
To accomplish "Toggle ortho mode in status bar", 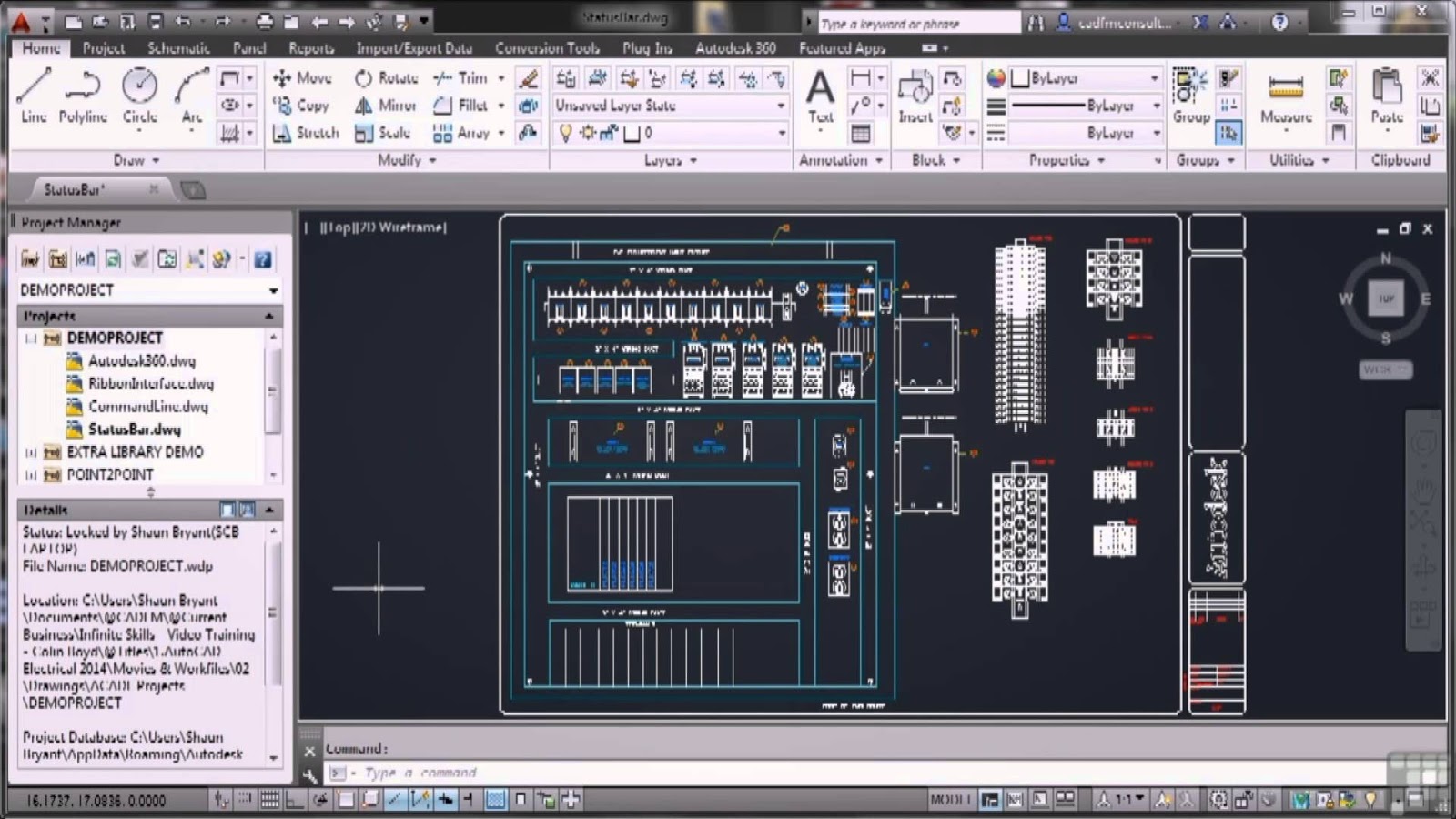I will 295,800.
